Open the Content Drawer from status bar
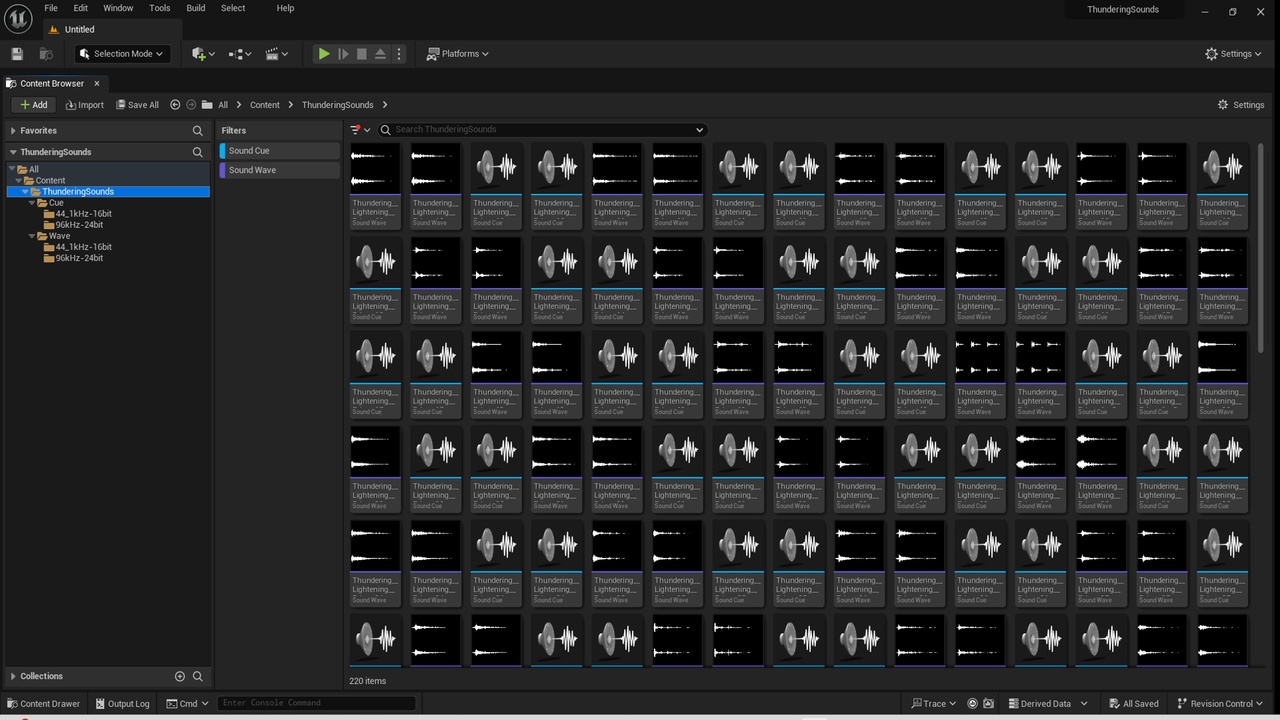Screen dimensions: 1280x720 (x=43, y=704)
